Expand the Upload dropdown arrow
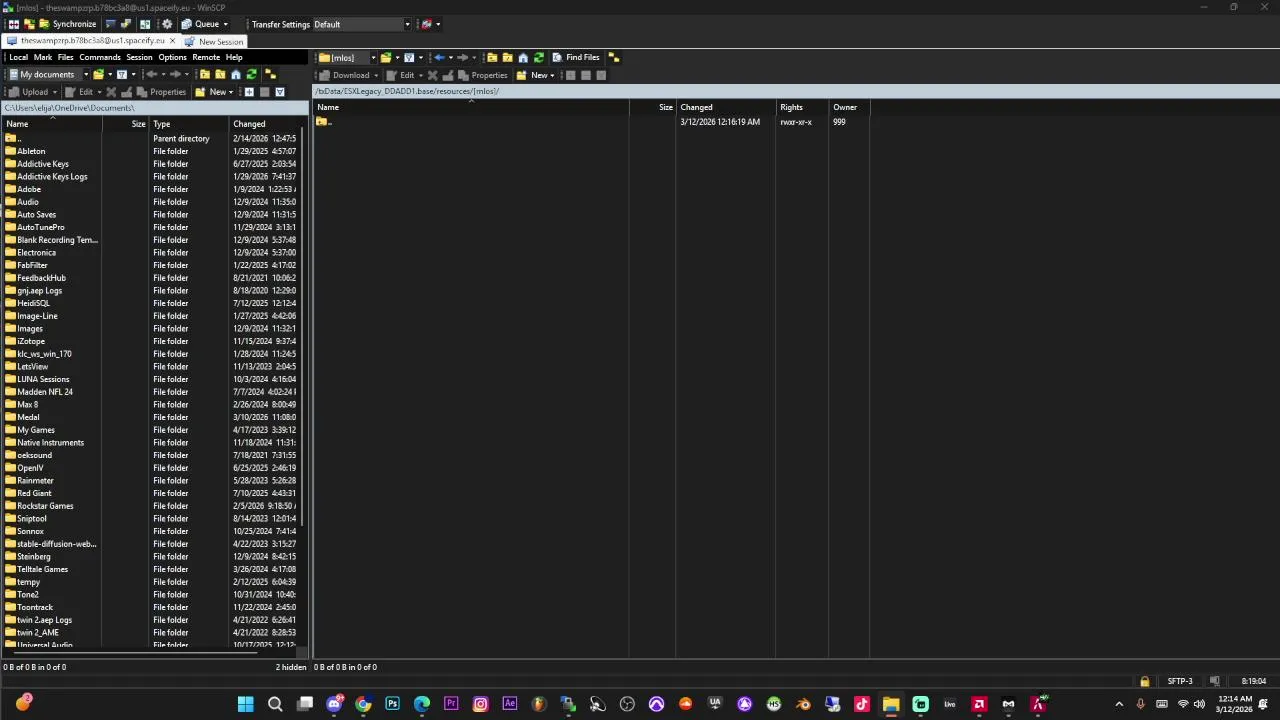1280x720 pixels. click(55, 92)
